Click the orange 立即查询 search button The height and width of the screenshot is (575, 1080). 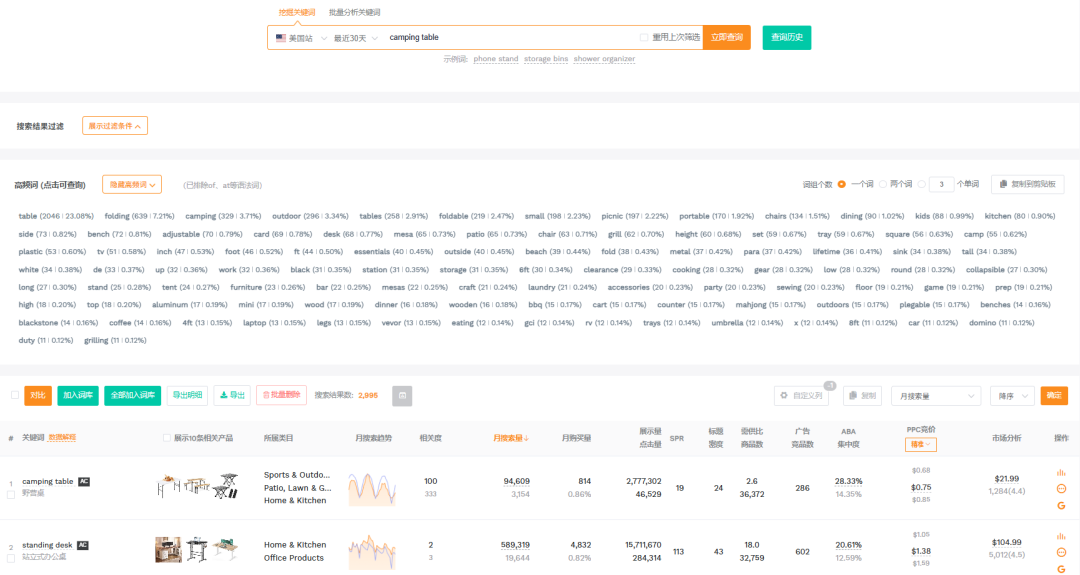point(726,38)
